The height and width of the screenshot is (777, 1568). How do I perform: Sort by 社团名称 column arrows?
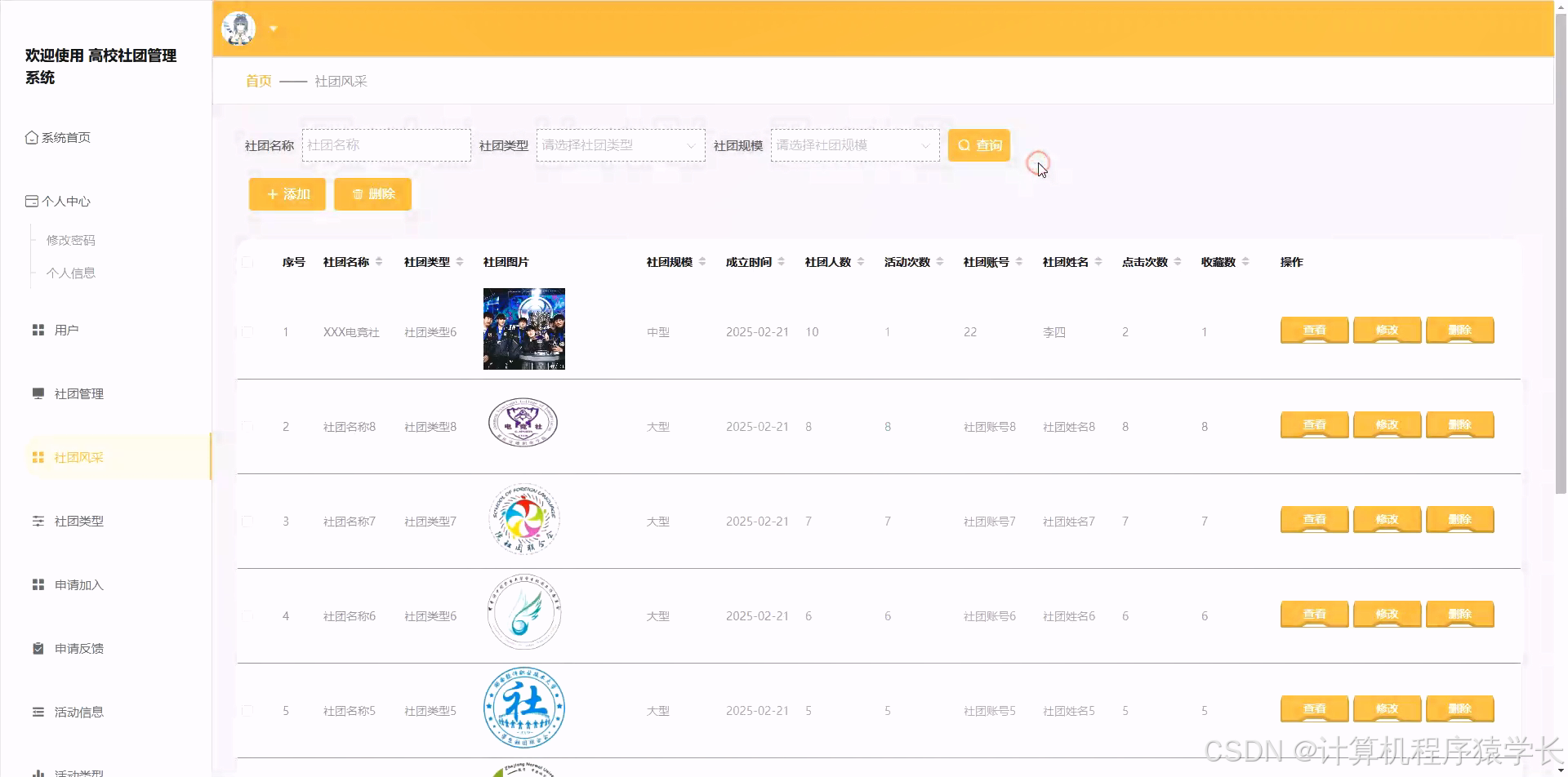click(379, 262)
